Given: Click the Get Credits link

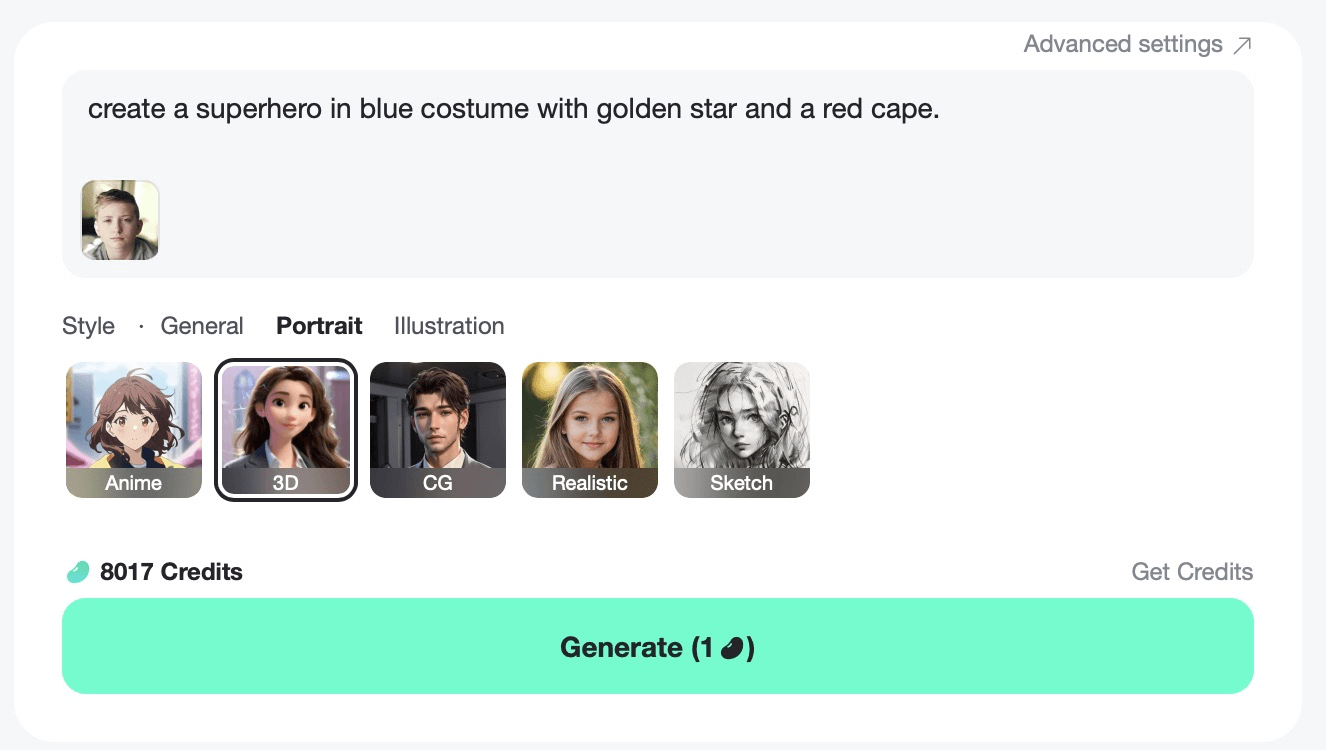Looking at the screenshot, I should tap(1192, 572).
